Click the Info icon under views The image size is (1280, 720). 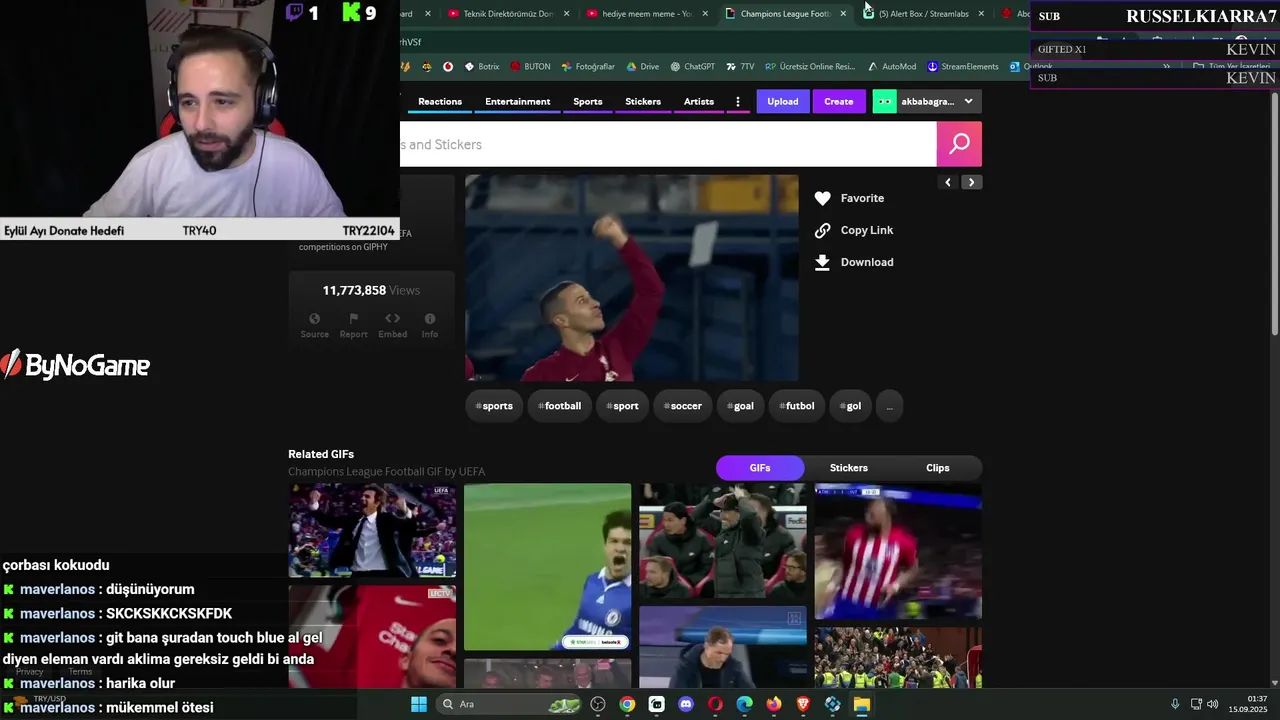point(430,318)
